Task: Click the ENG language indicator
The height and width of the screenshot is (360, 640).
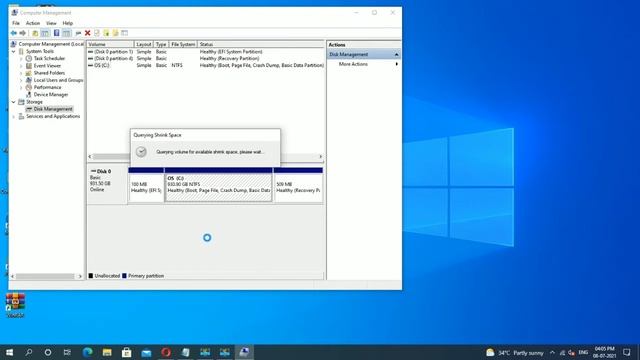Action: click(x=583, y=353)
